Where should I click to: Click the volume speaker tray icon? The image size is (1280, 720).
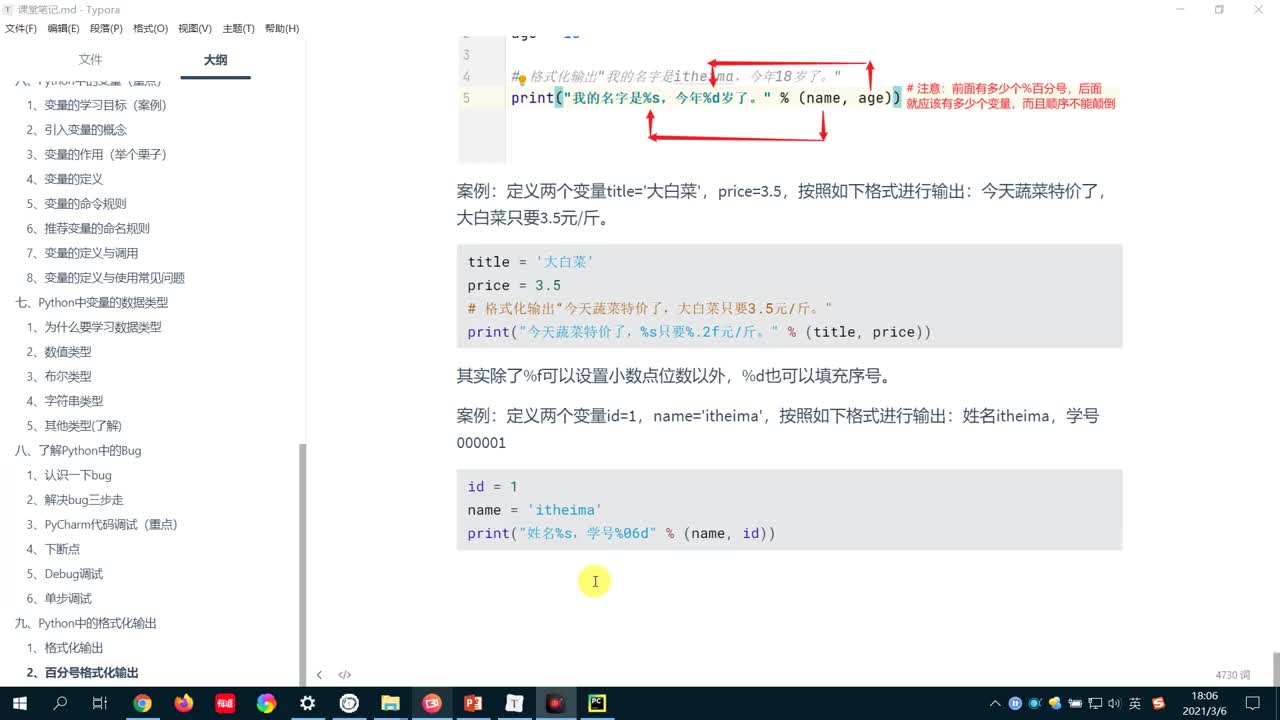tap(1113, 703)
